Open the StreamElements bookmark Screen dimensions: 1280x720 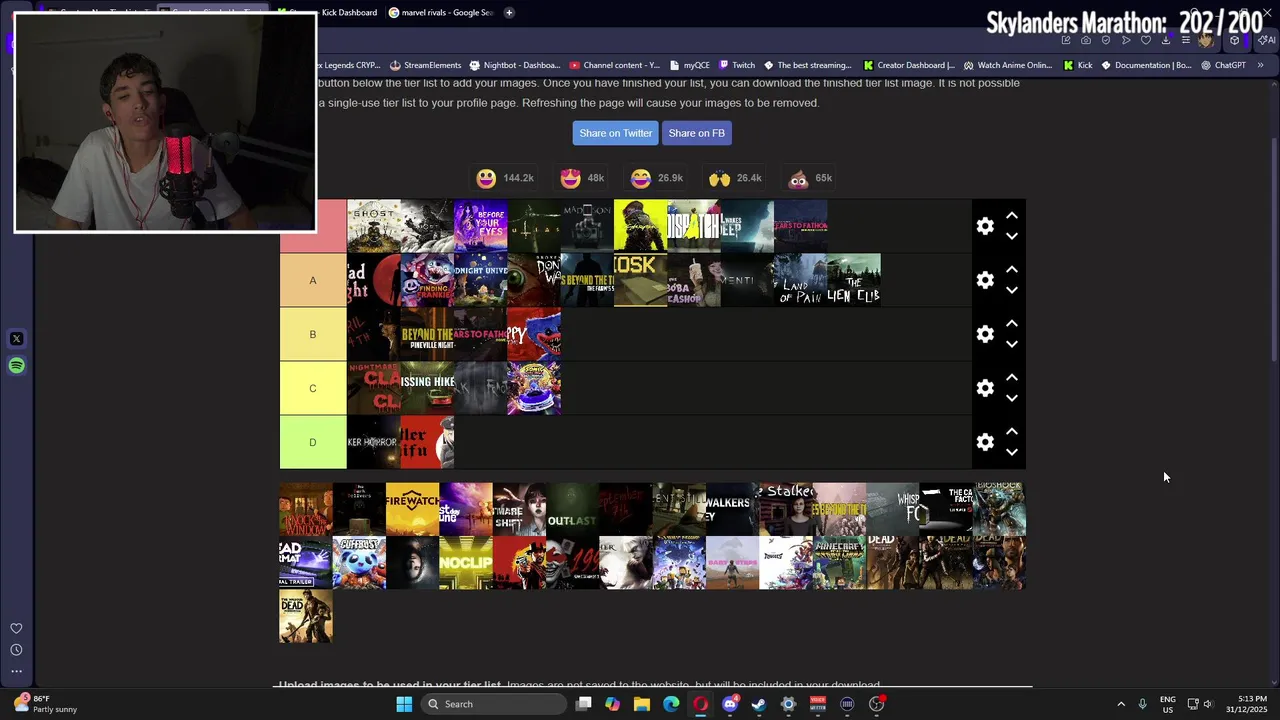(x=425, y=65)
